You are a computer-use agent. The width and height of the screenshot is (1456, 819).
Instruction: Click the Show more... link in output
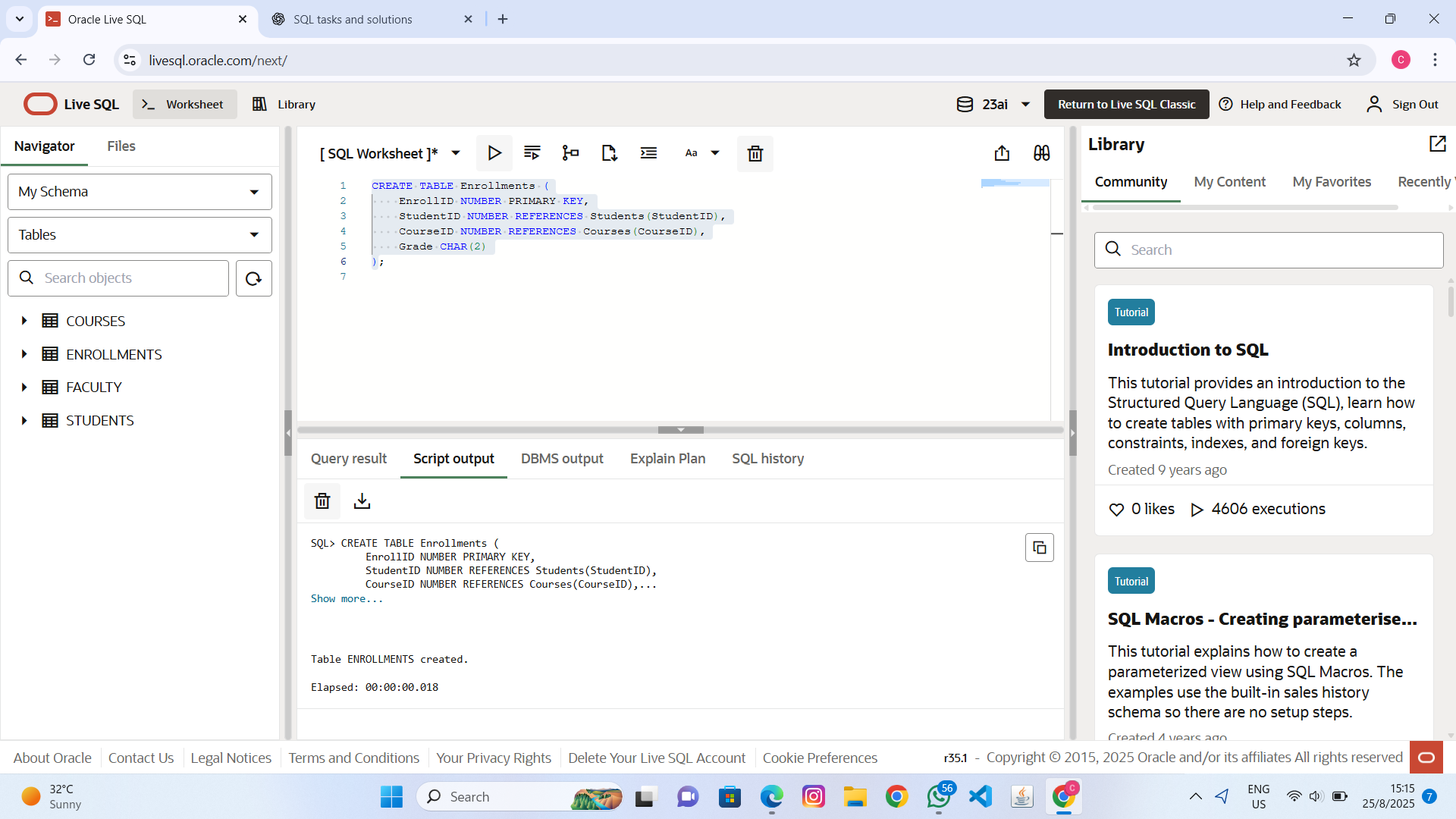347,599
